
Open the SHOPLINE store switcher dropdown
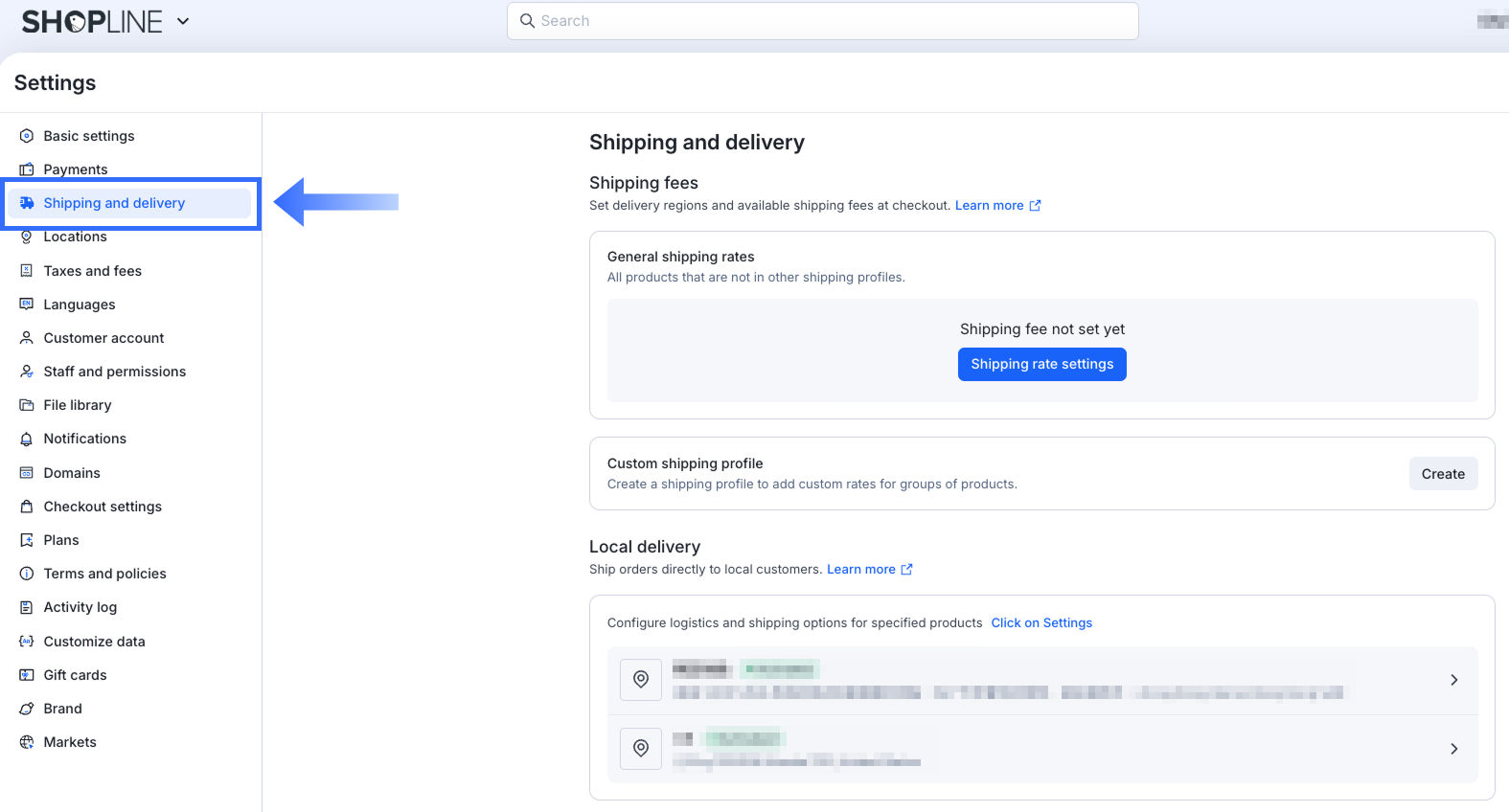(182, 20)
